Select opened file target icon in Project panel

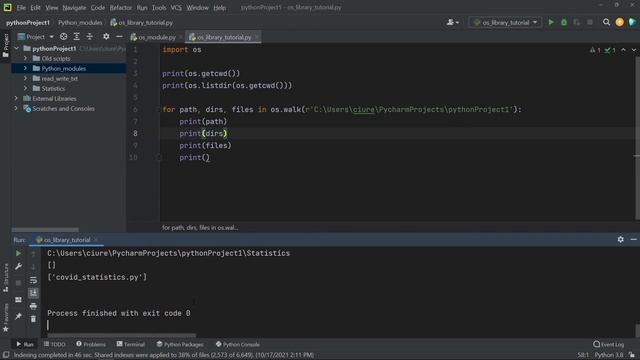[x=64, y=37]
